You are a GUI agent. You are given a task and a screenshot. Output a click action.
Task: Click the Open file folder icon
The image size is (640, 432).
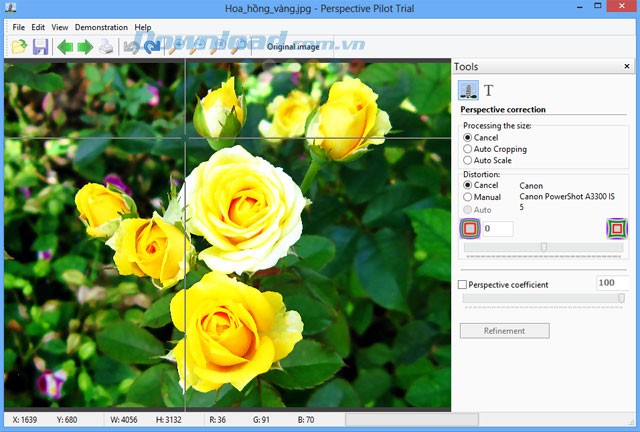click(19, 46)
